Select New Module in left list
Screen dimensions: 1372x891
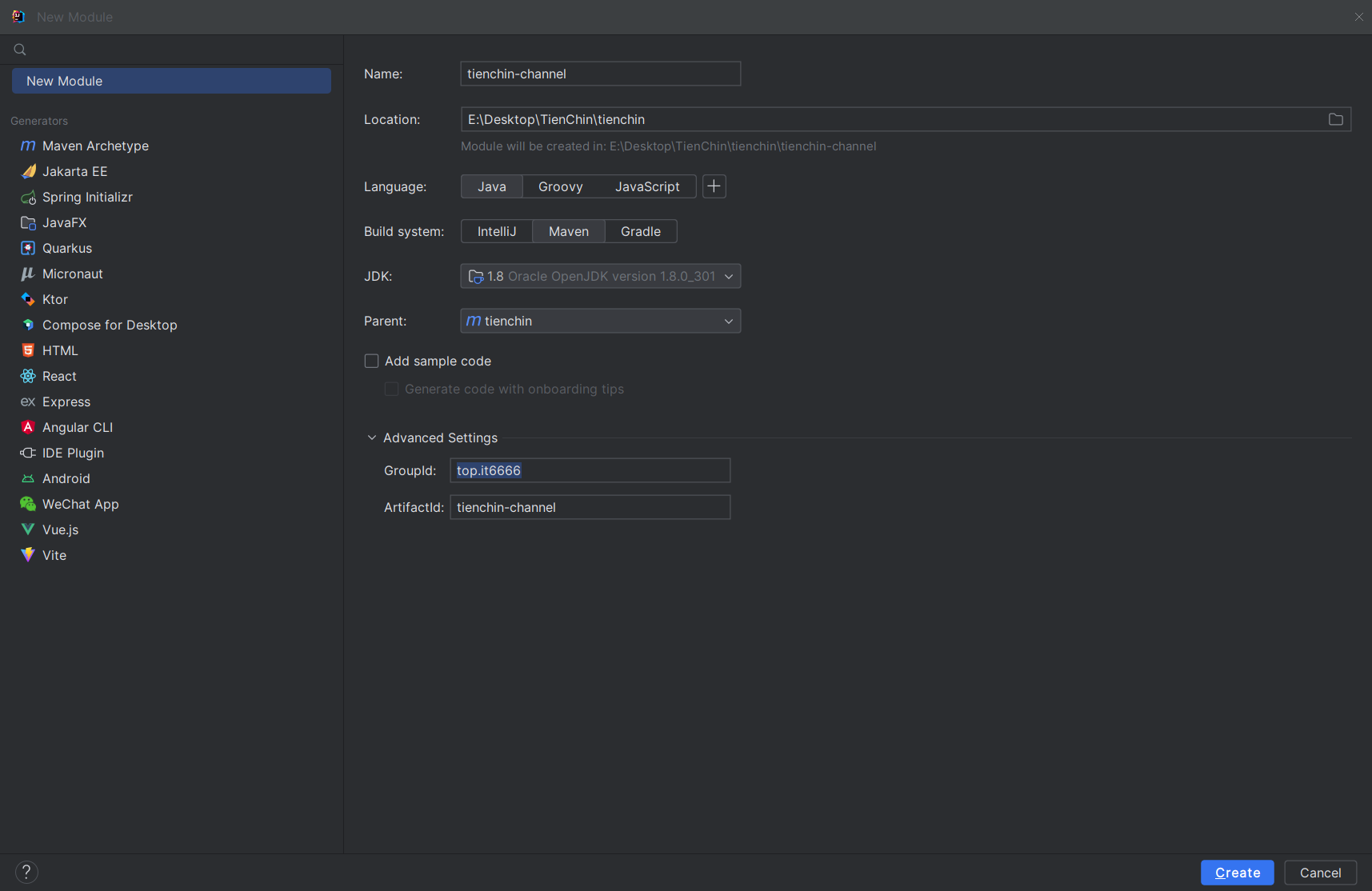171,81
